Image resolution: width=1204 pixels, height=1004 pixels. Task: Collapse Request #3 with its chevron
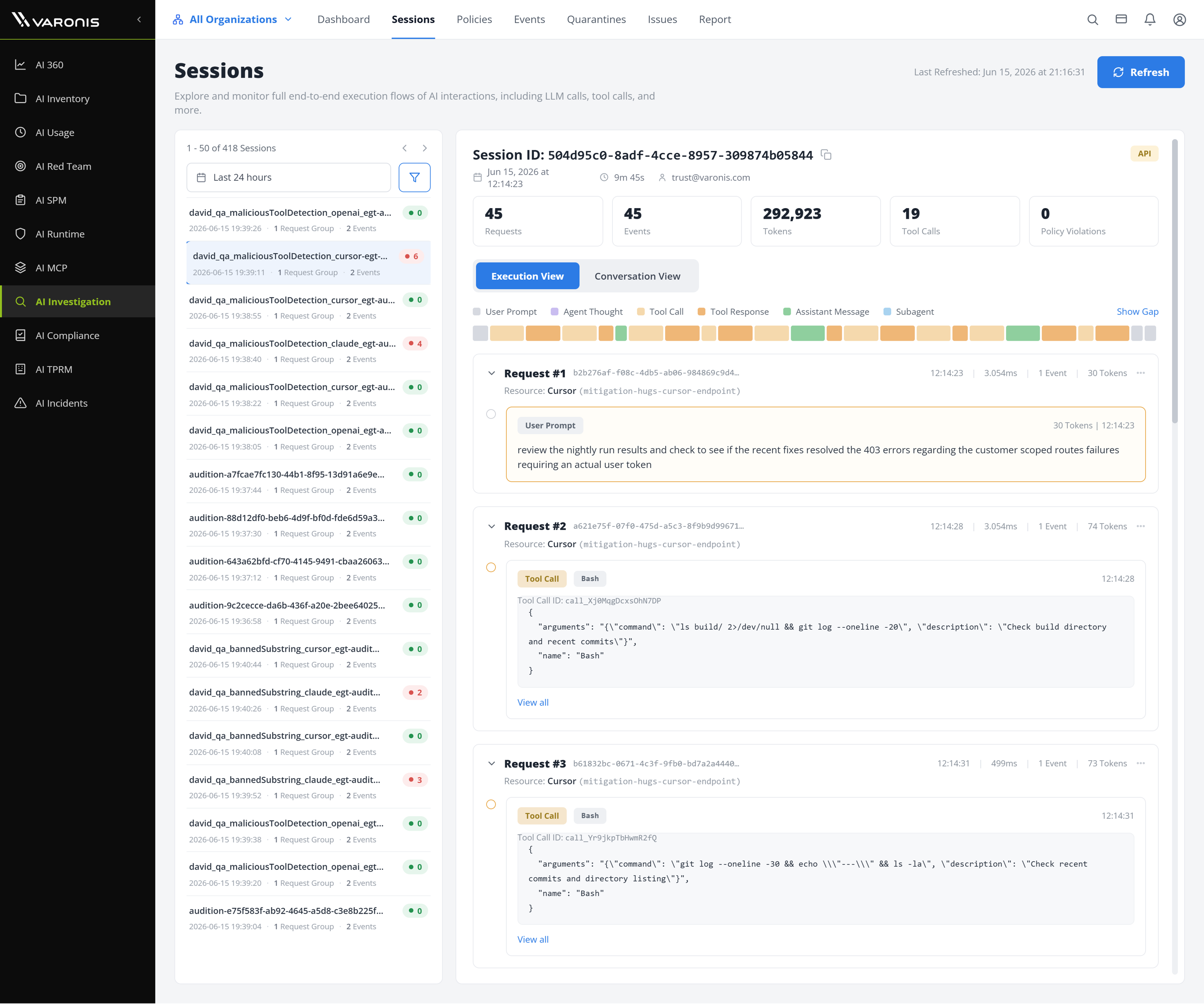491,764
